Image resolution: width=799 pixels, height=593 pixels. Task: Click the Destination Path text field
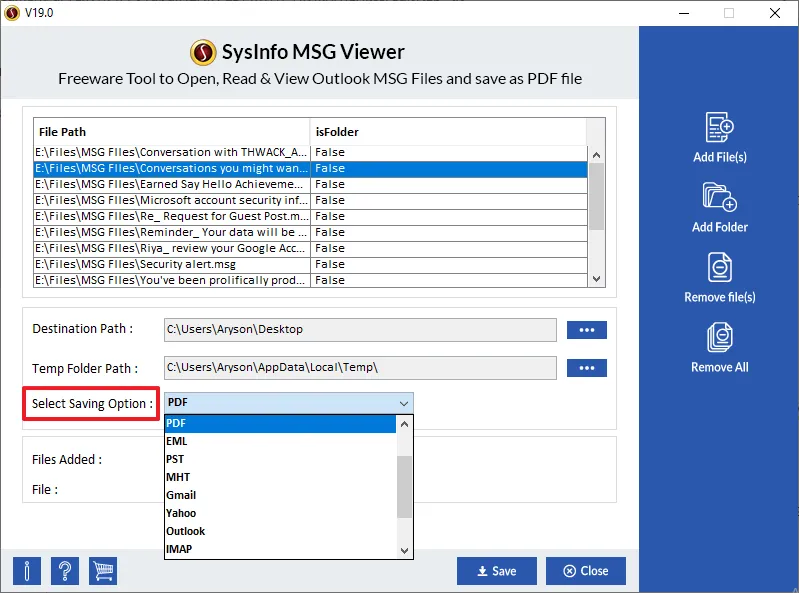coord(360,329)
